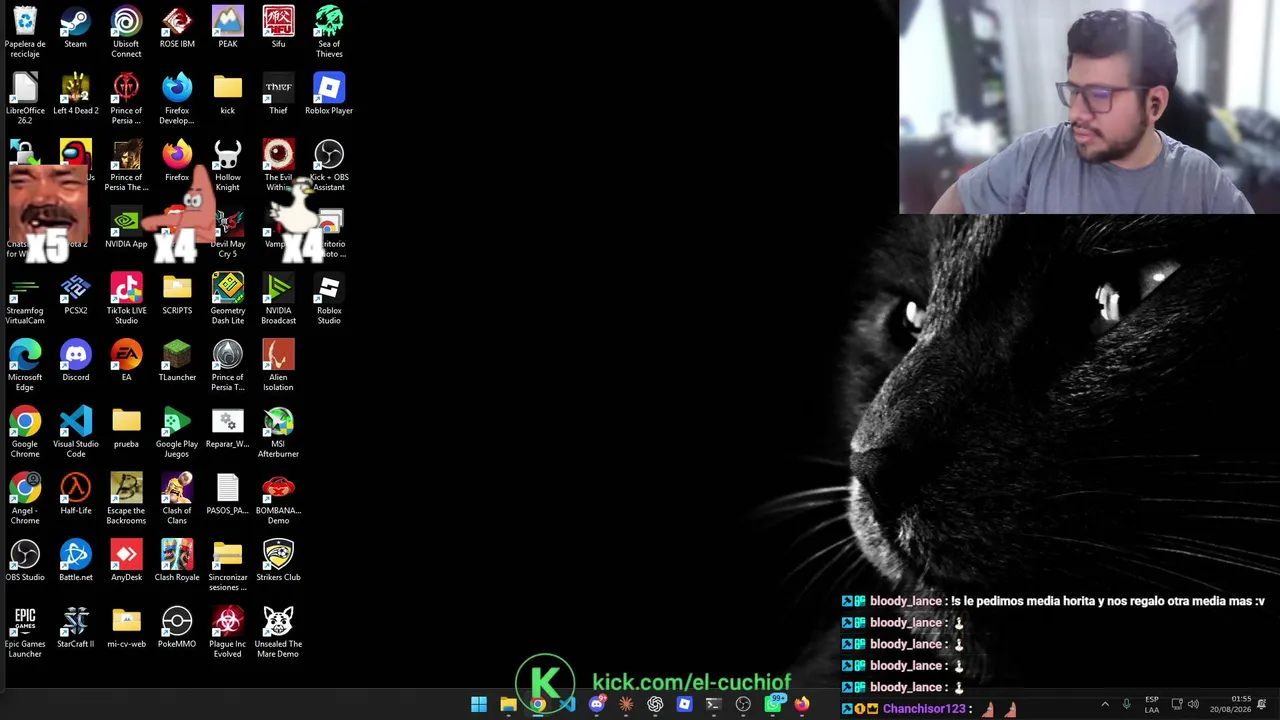
Task: Select the Plague Inc Evolved icon
Action: (x=228, y=633)
